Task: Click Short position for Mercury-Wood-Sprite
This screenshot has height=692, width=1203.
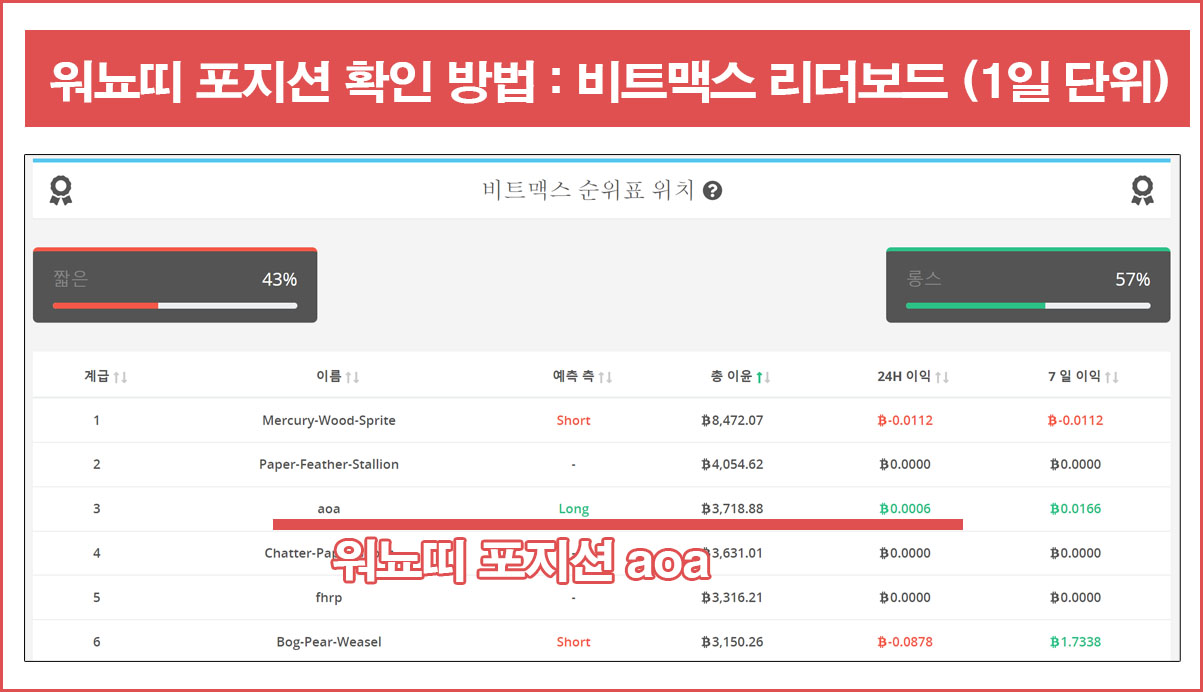Action: click(574, 420)
